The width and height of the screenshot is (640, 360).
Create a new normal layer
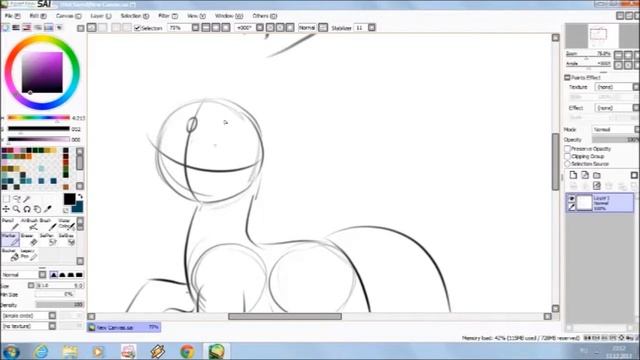(573, 175)
